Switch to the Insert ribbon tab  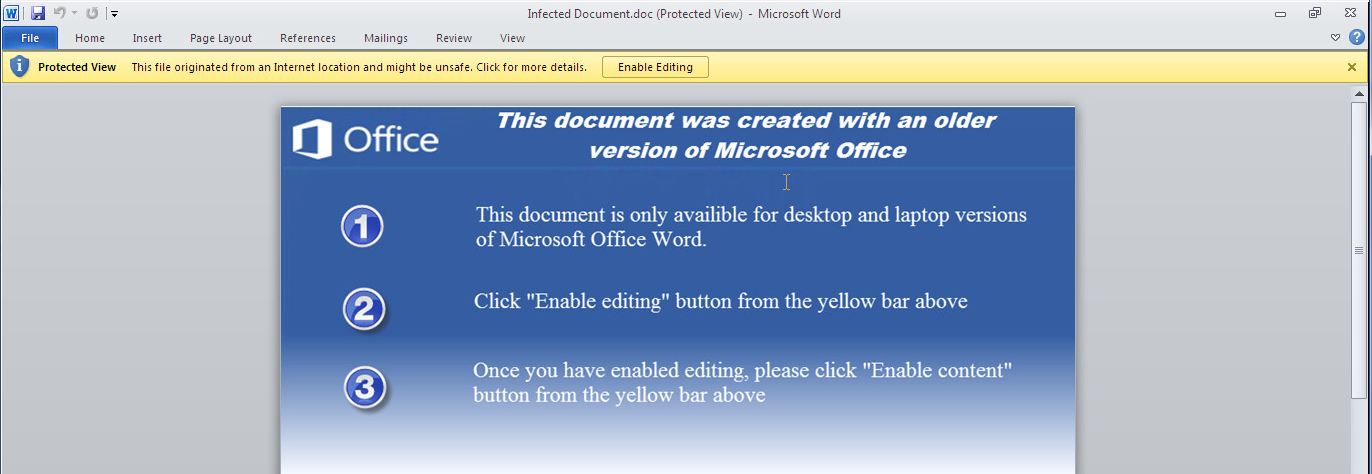tap(147, 38)
